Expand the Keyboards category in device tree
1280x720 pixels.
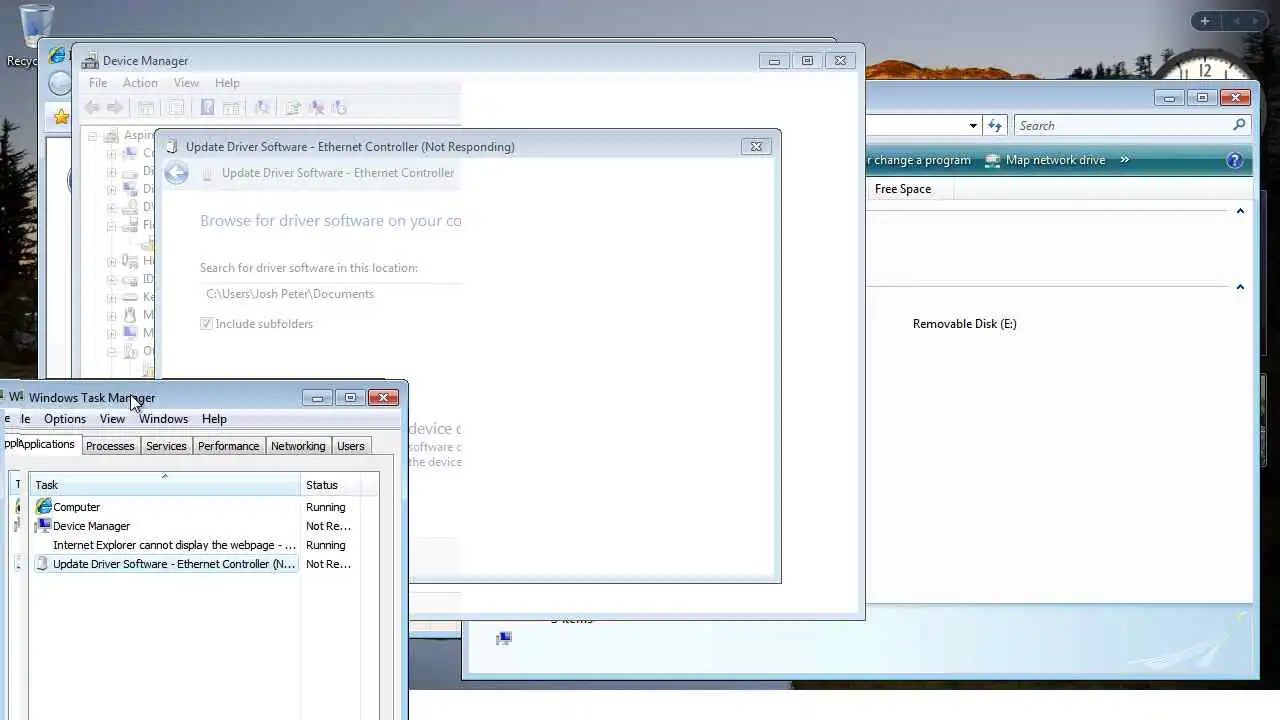point(112,297)
